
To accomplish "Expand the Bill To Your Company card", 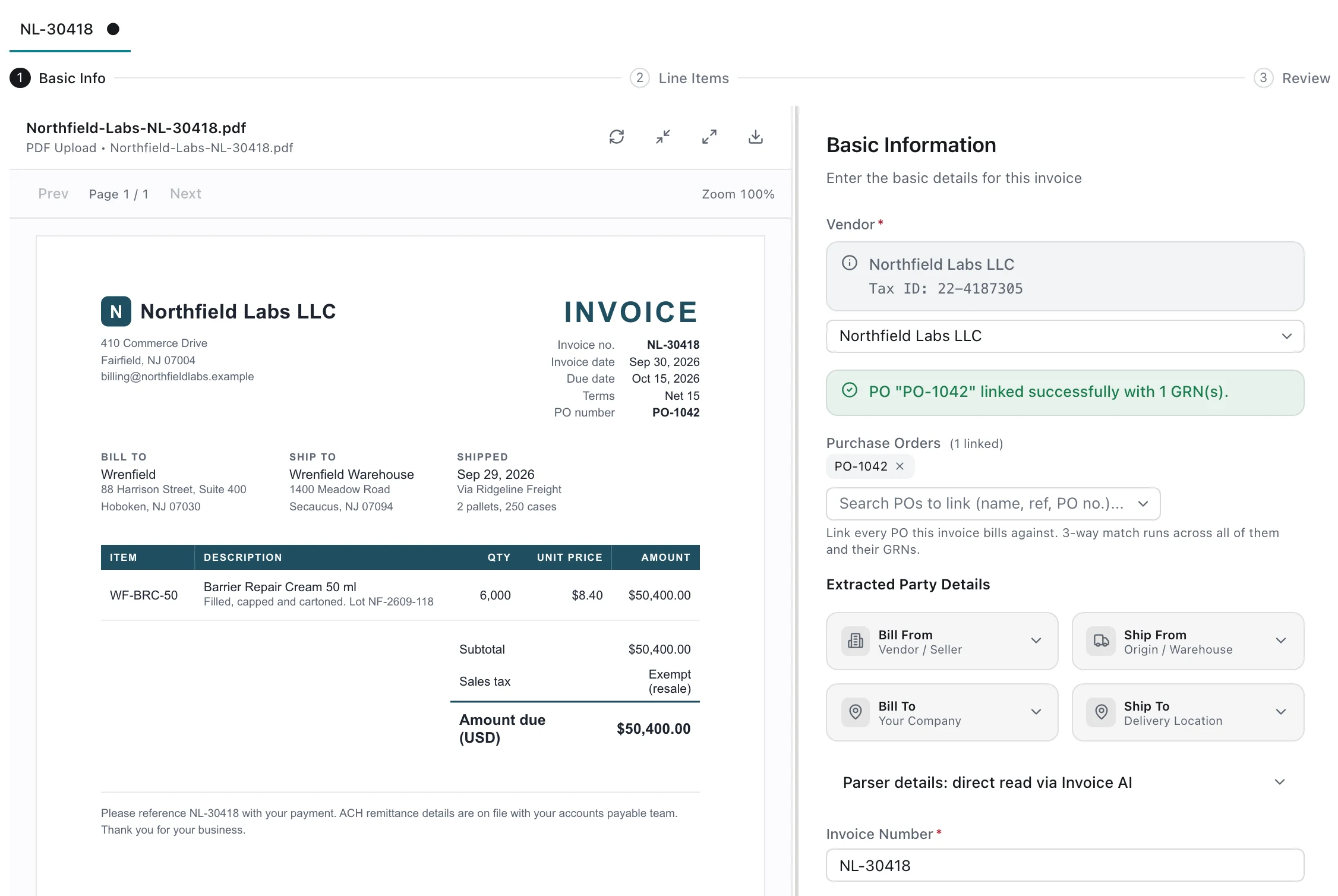I will 942,712.
